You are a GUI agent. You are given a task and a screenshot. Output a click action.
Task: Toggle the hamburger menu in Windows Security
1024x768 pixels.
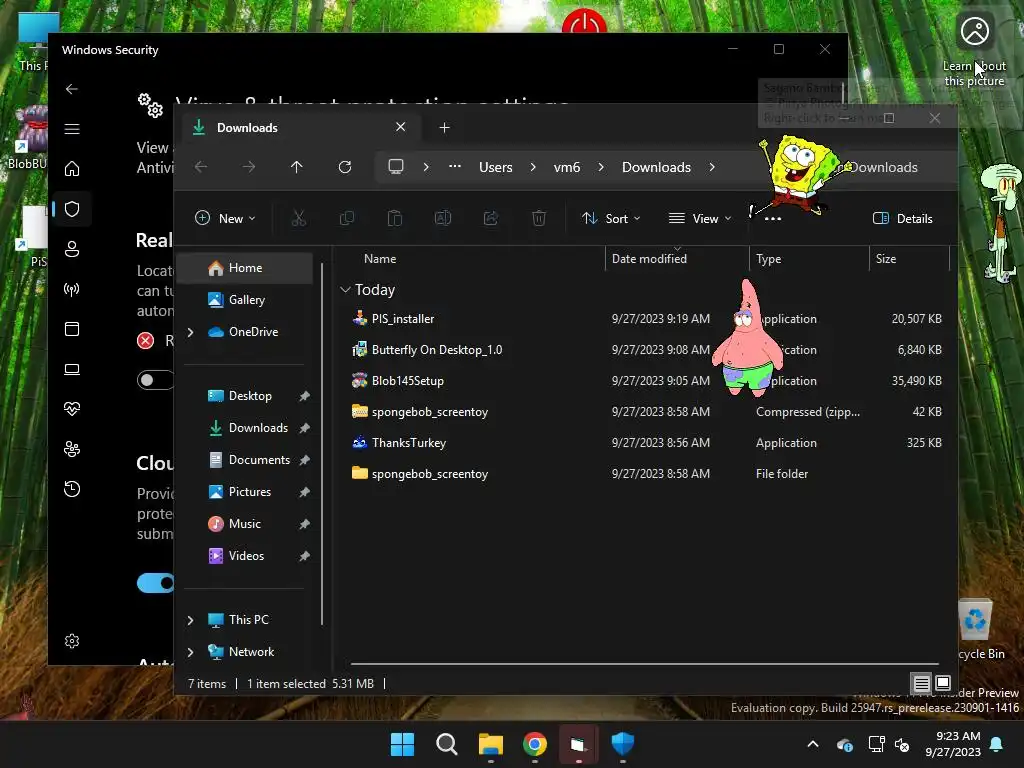pyautogui.click(x=72, y=129)
